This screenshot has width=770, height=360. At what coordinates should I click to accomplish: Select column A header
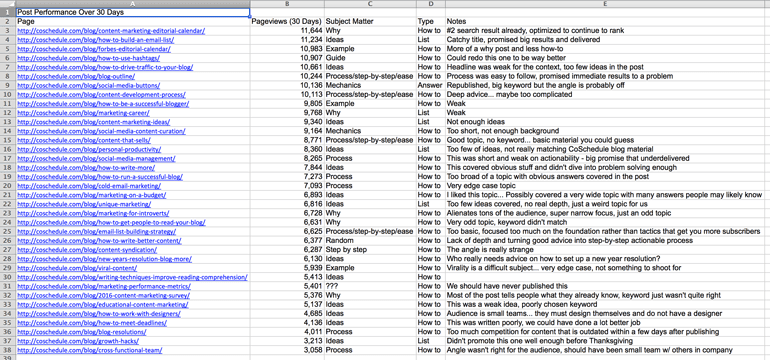point(133,3)
